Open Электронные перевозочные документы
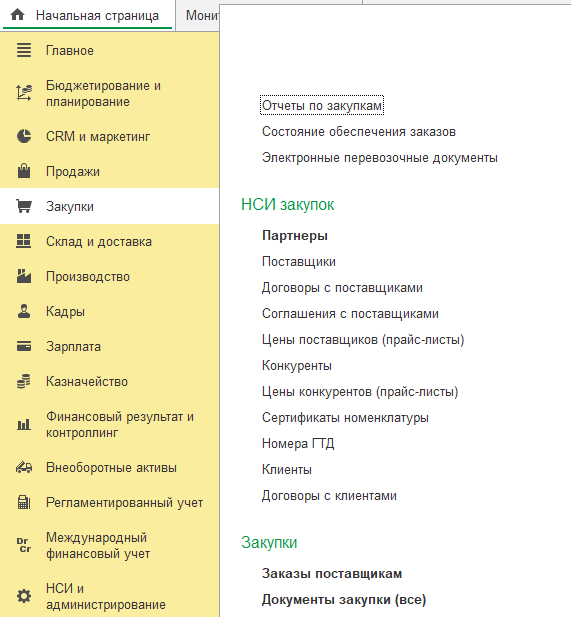This screenshot has width=571, height=617. tap(380, 158)
